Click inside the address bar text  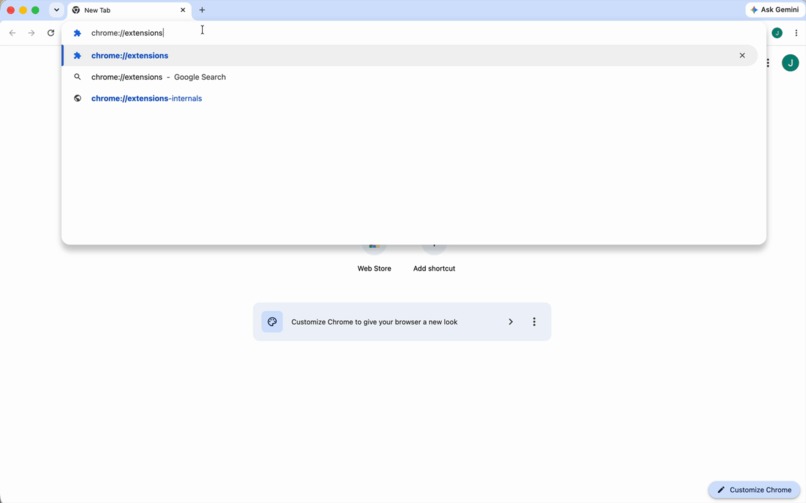click(127, 33)
